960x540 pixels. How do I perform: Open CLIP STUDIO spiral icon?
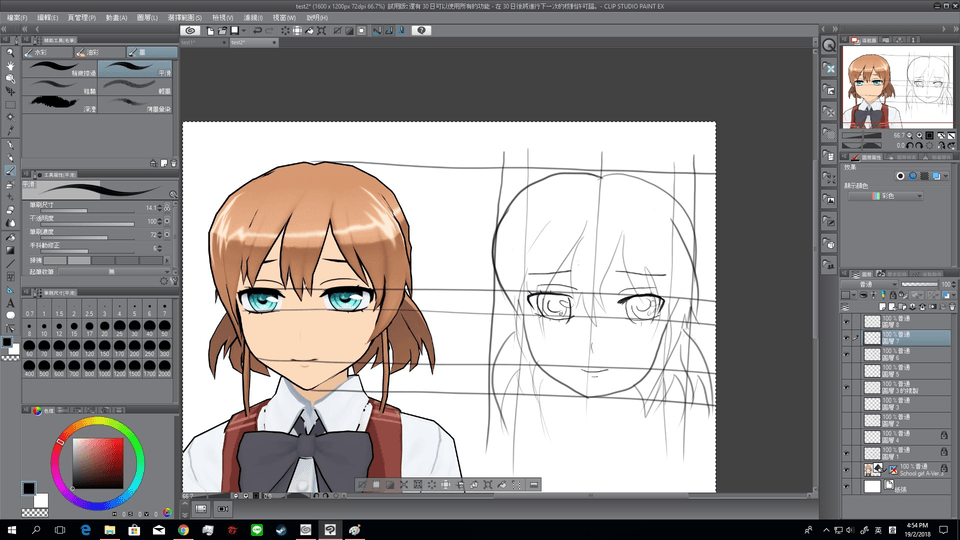(x=191, y=31)
